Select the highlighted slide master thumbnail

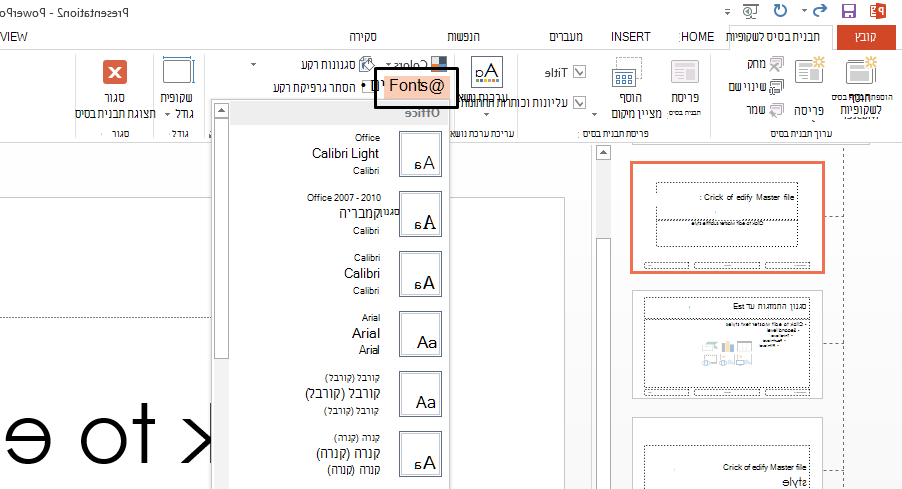728,217
